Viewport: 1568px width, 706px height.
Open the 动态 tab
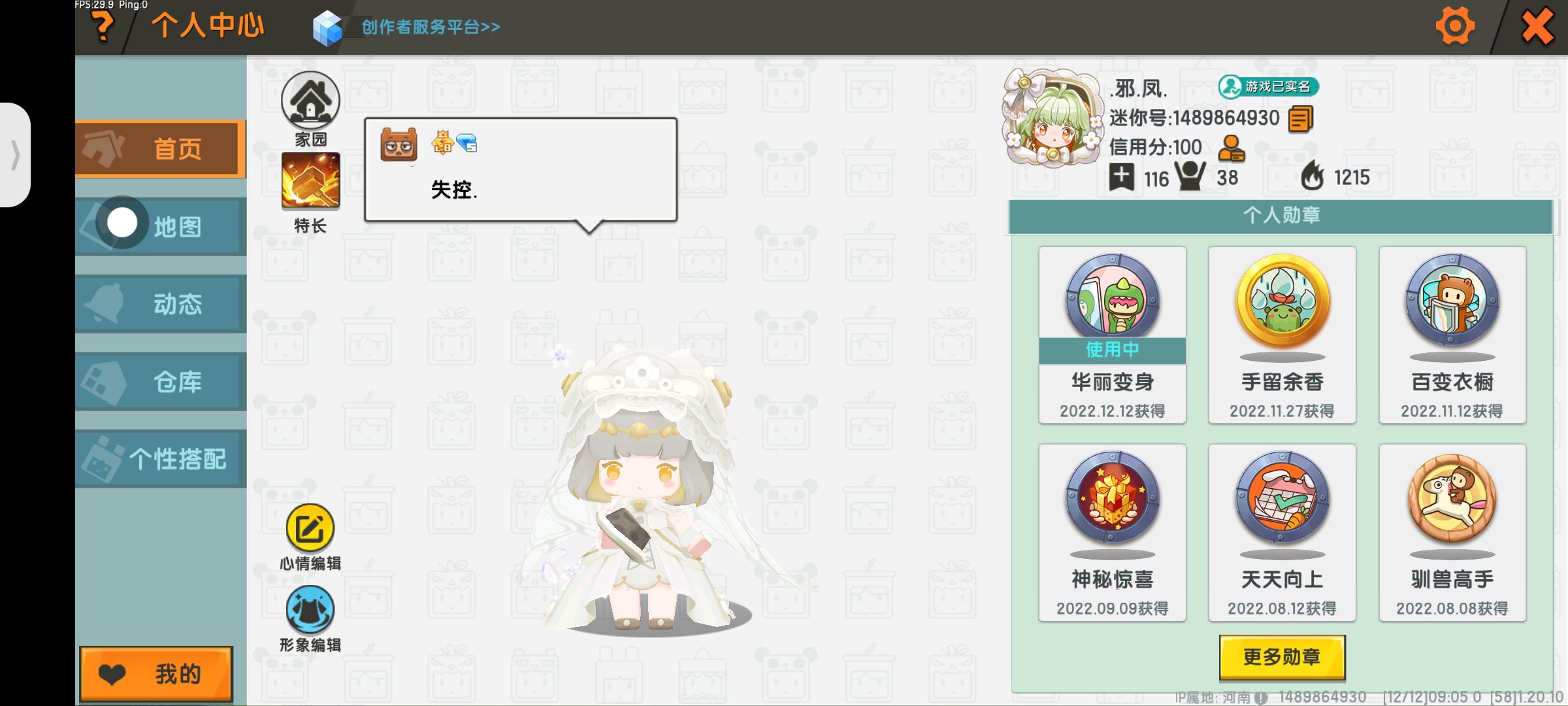tap(160, 304)
